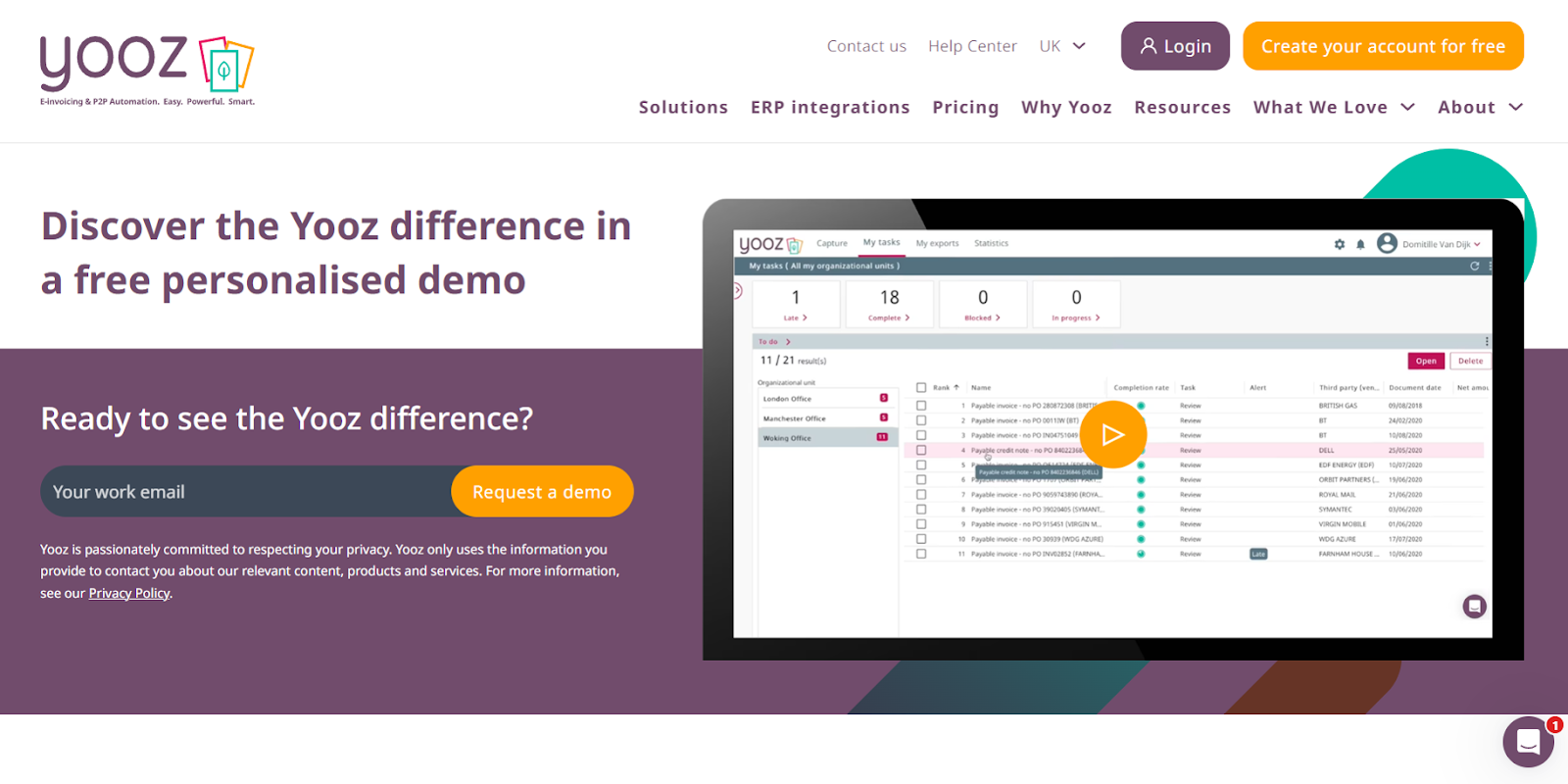
Task: Expand the About dropdown menu
Action: pos(1480,107)
